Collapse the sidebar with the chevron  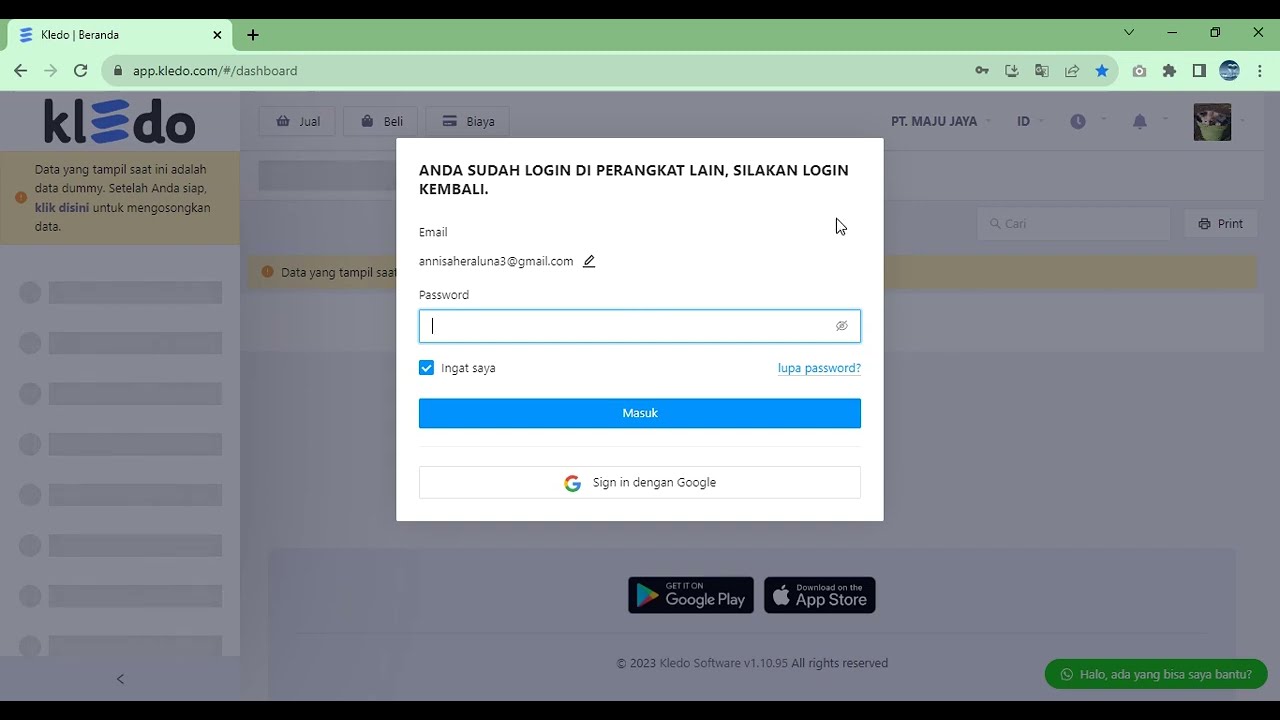point(120,679)
